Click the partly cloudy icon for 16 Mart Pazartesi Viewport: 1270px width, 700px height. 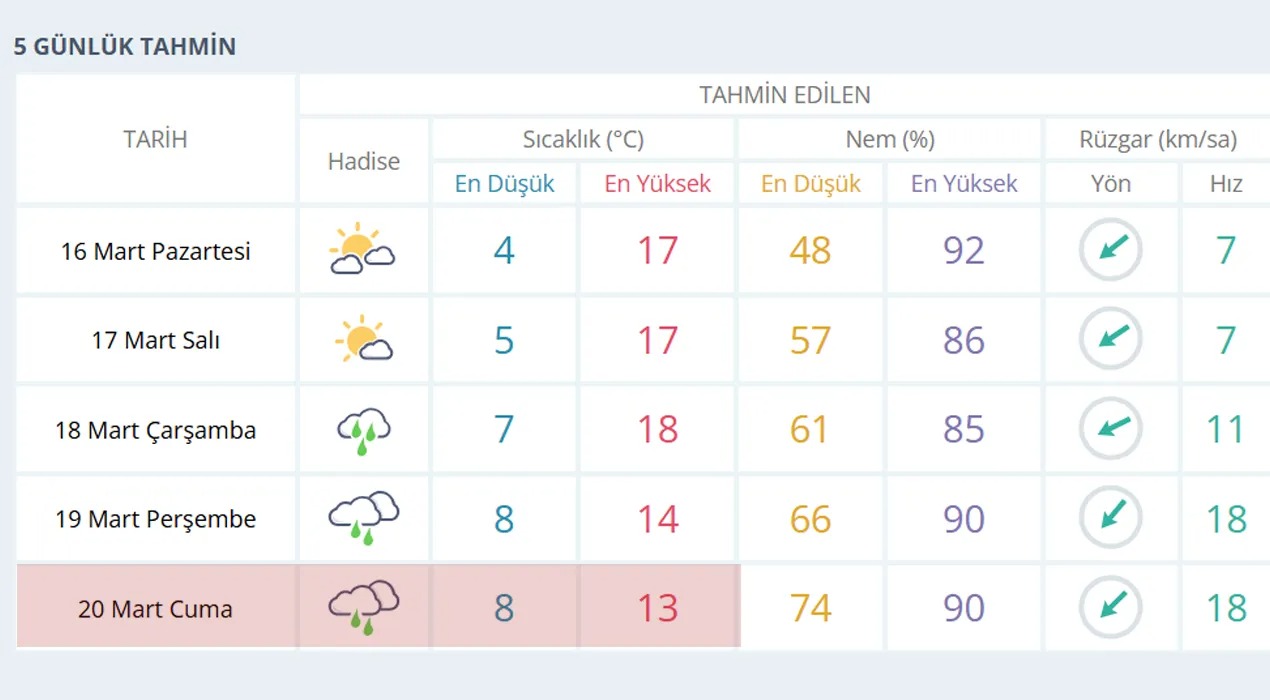[x=362, y=251]
